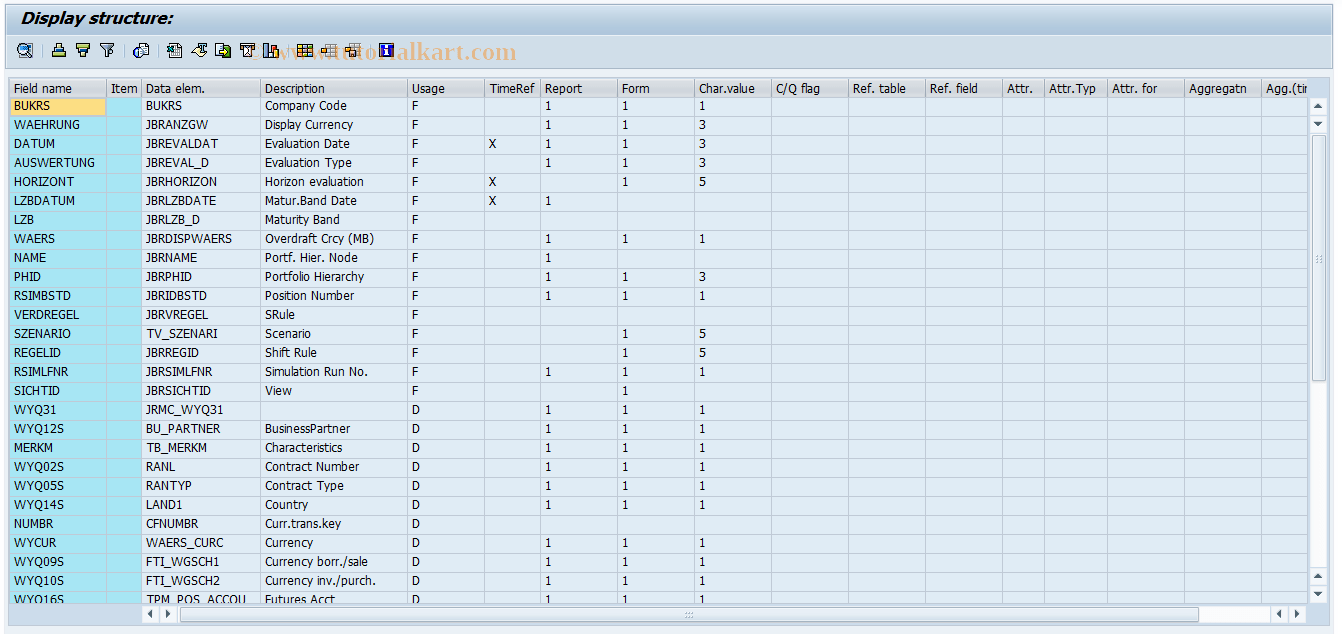Select the TimeRef X mark for DATUM
The image size is (1342, 634).
(x=491, y=143)
